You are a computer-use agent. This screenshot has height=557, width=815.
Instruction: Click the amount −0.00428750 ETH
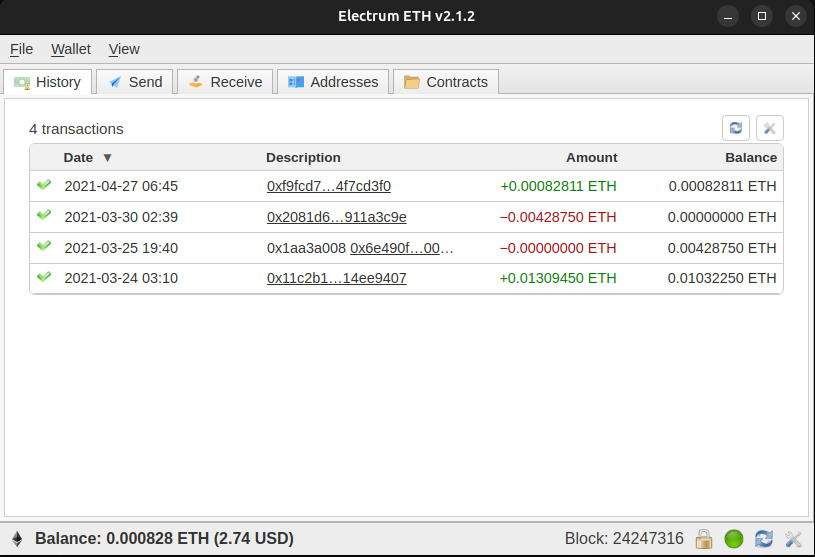(x=558, y=217)
